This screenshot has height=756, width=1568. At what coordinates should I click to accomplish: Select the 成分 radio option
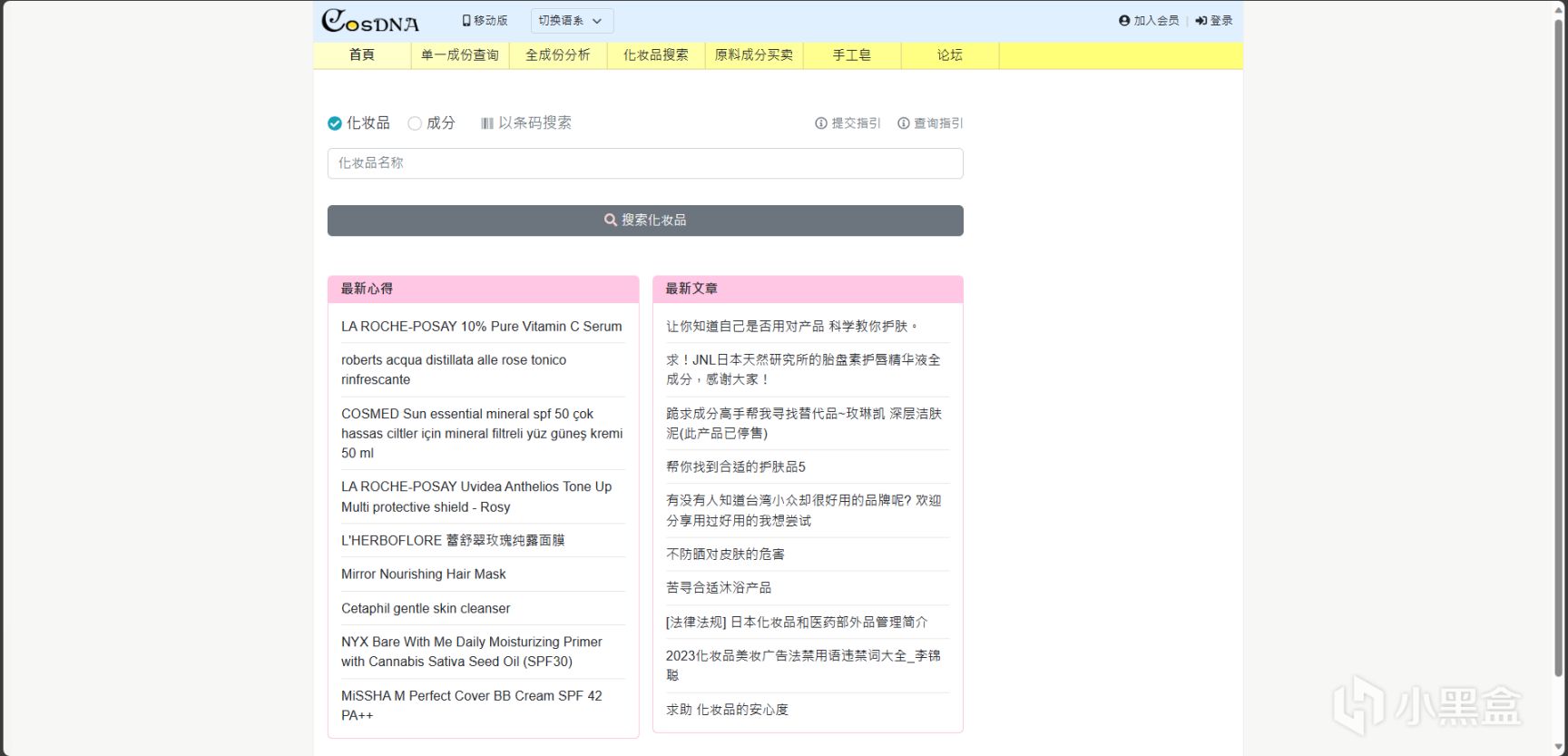pos(415,123)
